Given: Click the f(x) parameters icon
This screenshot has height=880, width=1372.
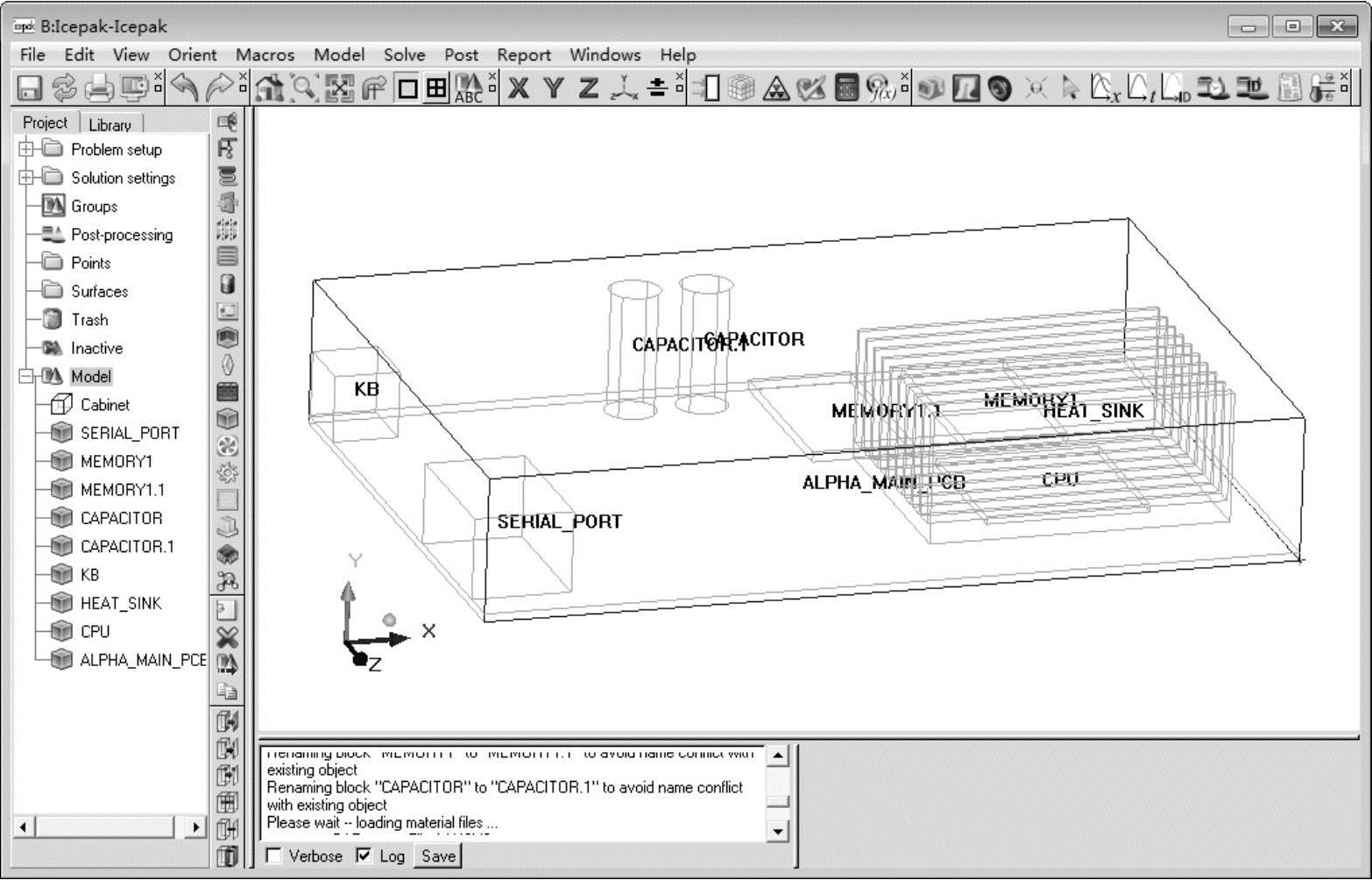Looking at the screenshot, I should click(x=880, y=88).
